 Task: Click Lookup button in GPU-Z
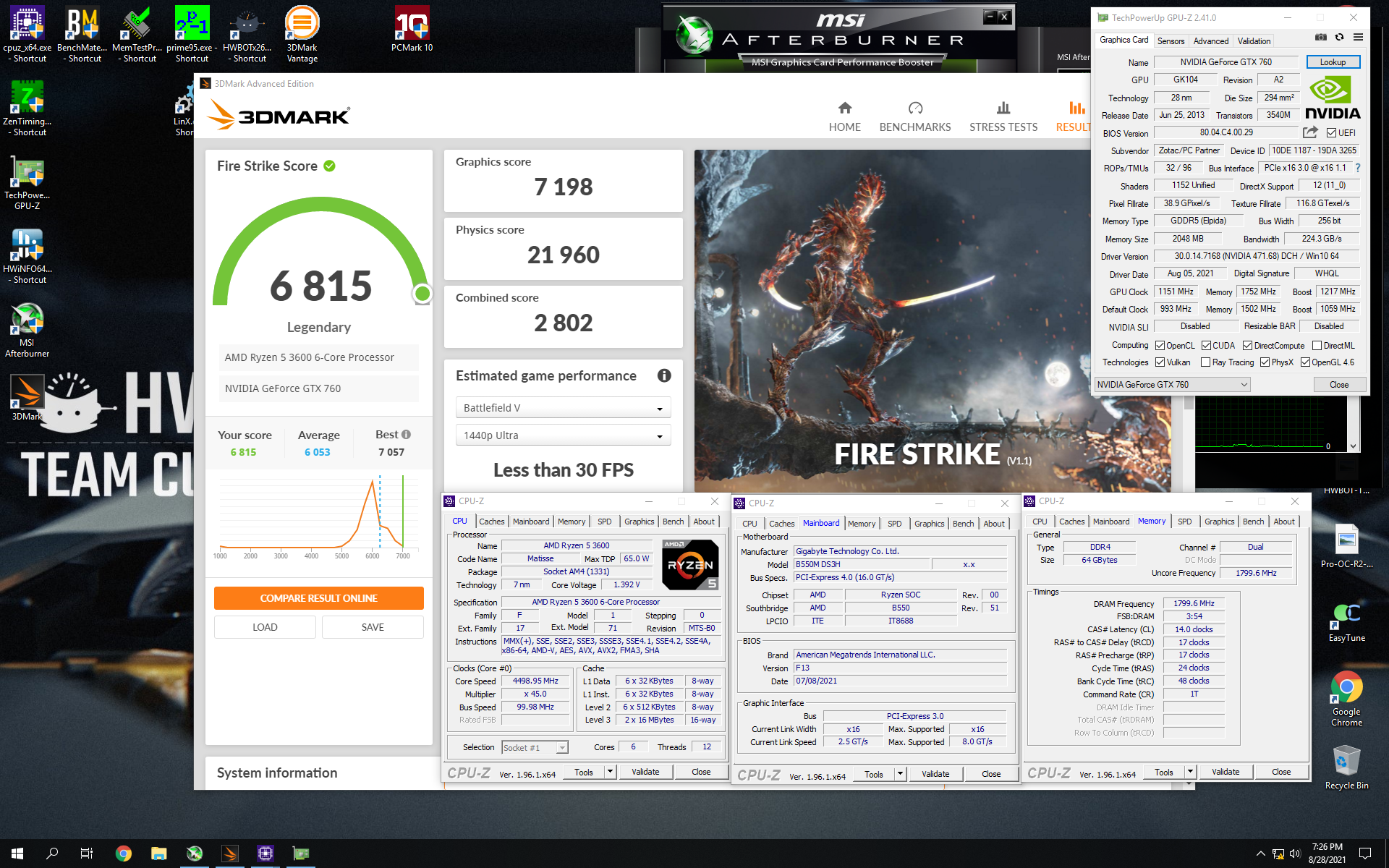coord(1333,62)
